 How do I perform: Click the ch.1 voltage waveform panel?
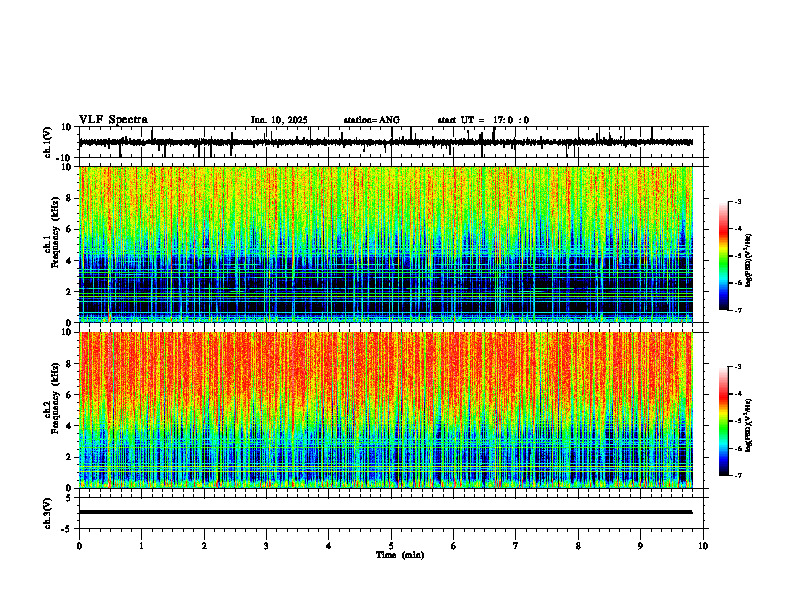click(x=393, y=142)
